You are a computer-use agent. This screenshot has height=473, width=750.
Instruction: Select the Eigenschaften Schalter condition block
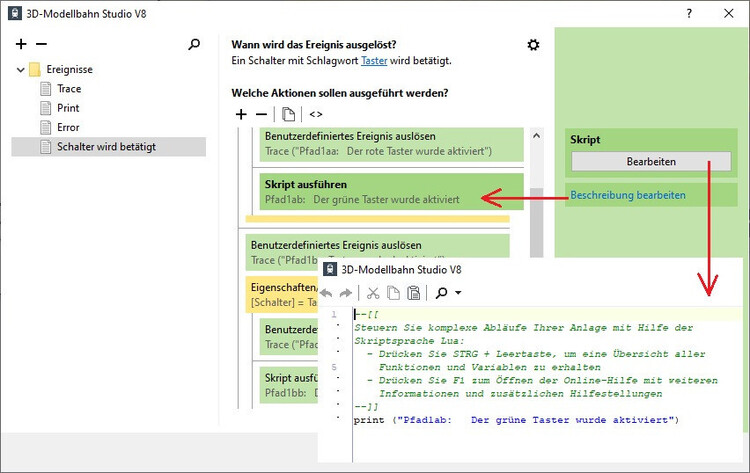coord(282,295)
